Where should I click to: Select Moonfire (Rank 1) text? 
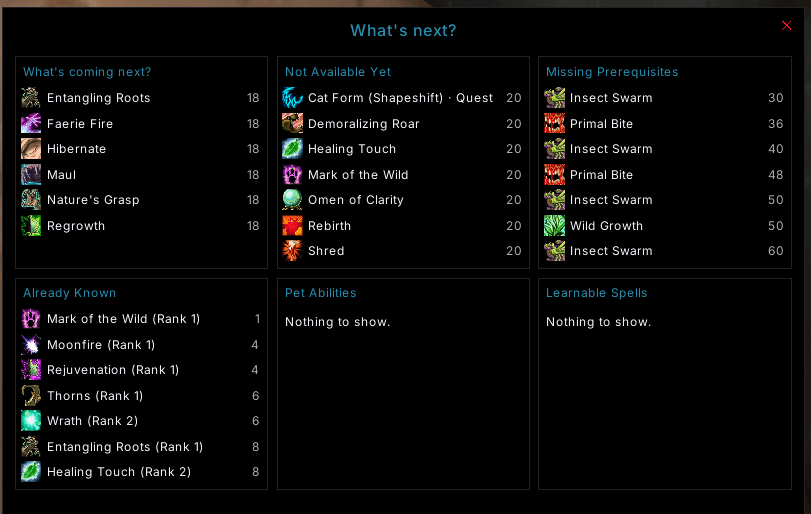point(101,344)
